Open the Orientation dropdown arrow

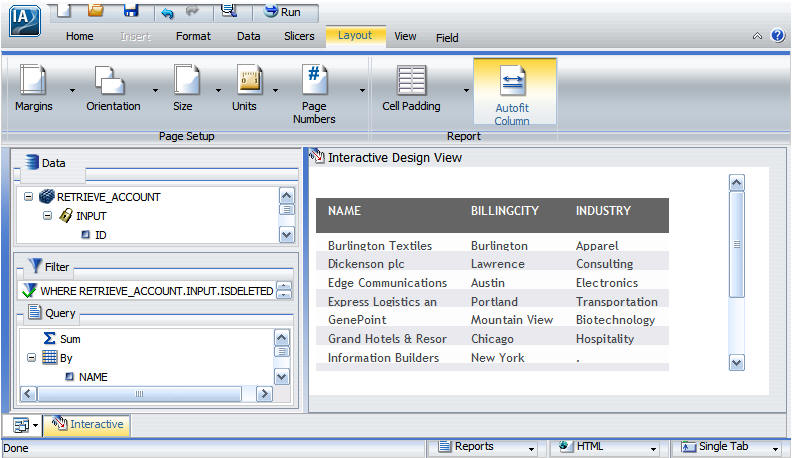155,90
